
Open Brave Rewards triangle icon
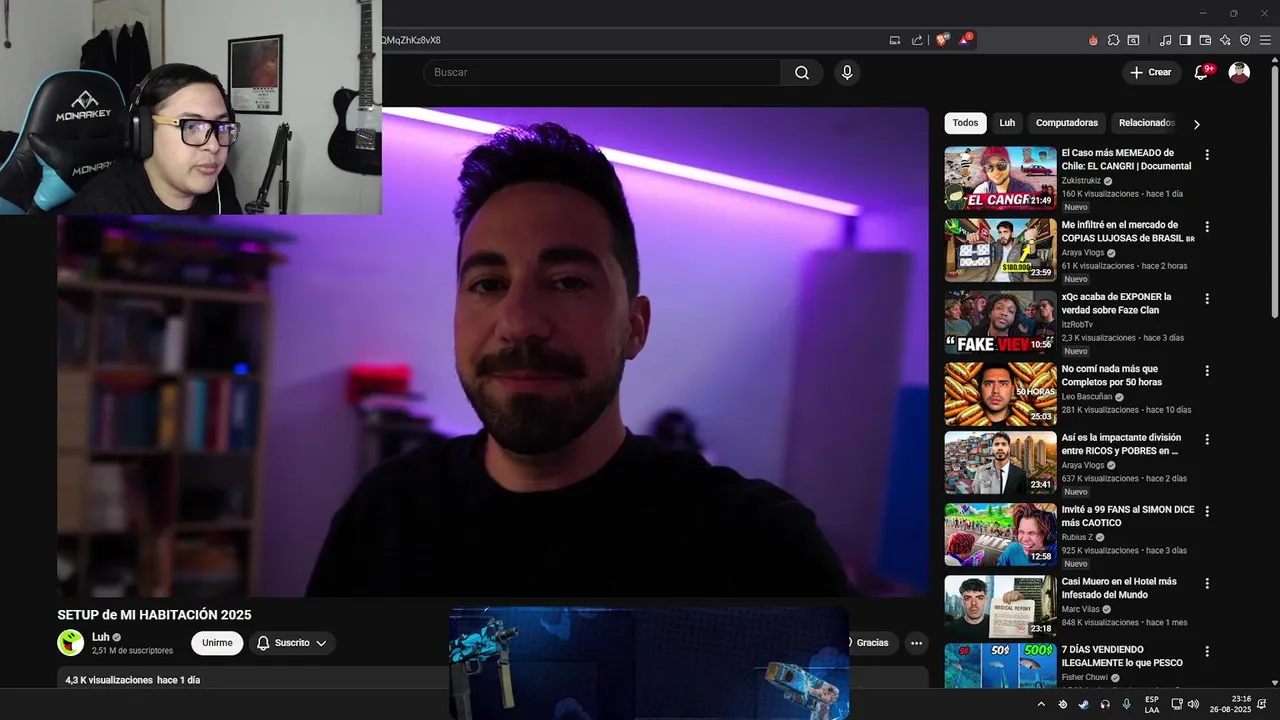coord(965,40)
